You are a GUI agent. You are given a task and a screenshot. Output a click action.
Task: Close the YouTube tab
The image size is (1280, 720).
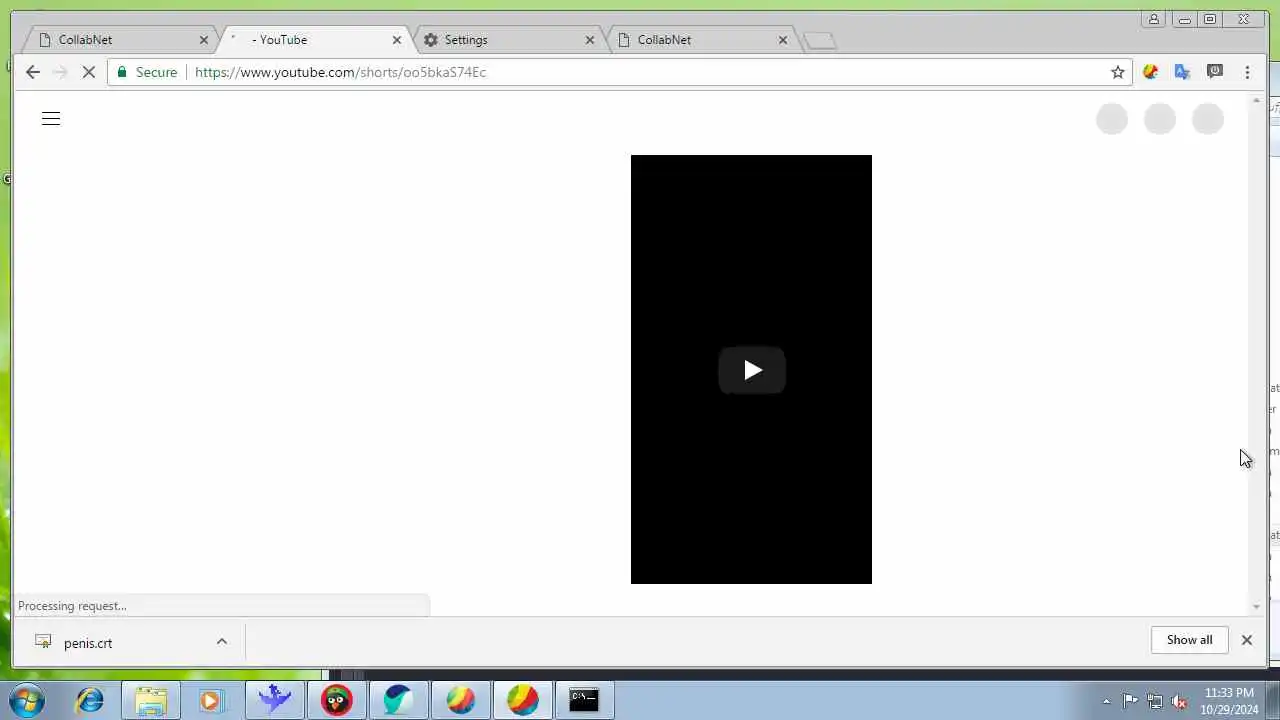(x=397, y=40)
